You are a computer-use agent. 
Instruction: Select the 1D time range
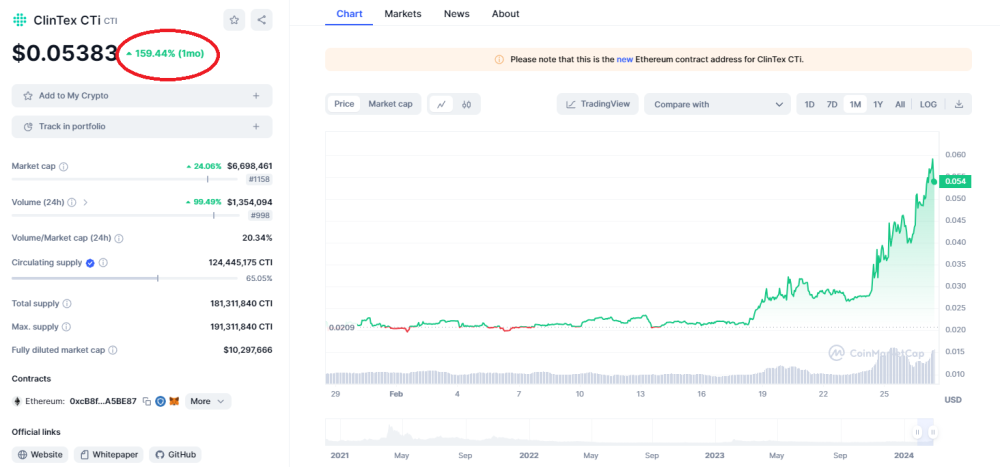(809, 104)
